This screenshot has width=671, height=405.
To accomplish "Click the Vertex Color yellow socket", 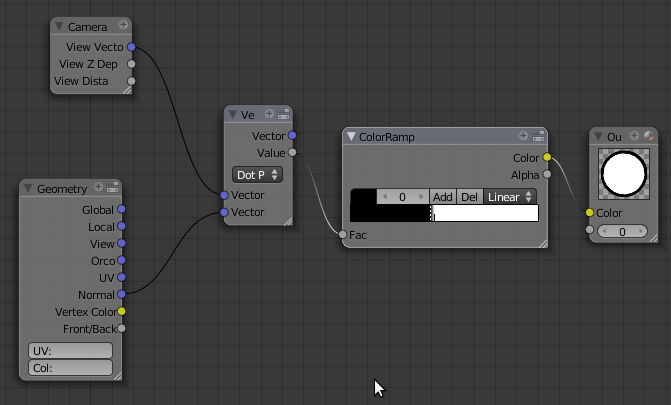I will pyautogui.click(x=122, y=311).
